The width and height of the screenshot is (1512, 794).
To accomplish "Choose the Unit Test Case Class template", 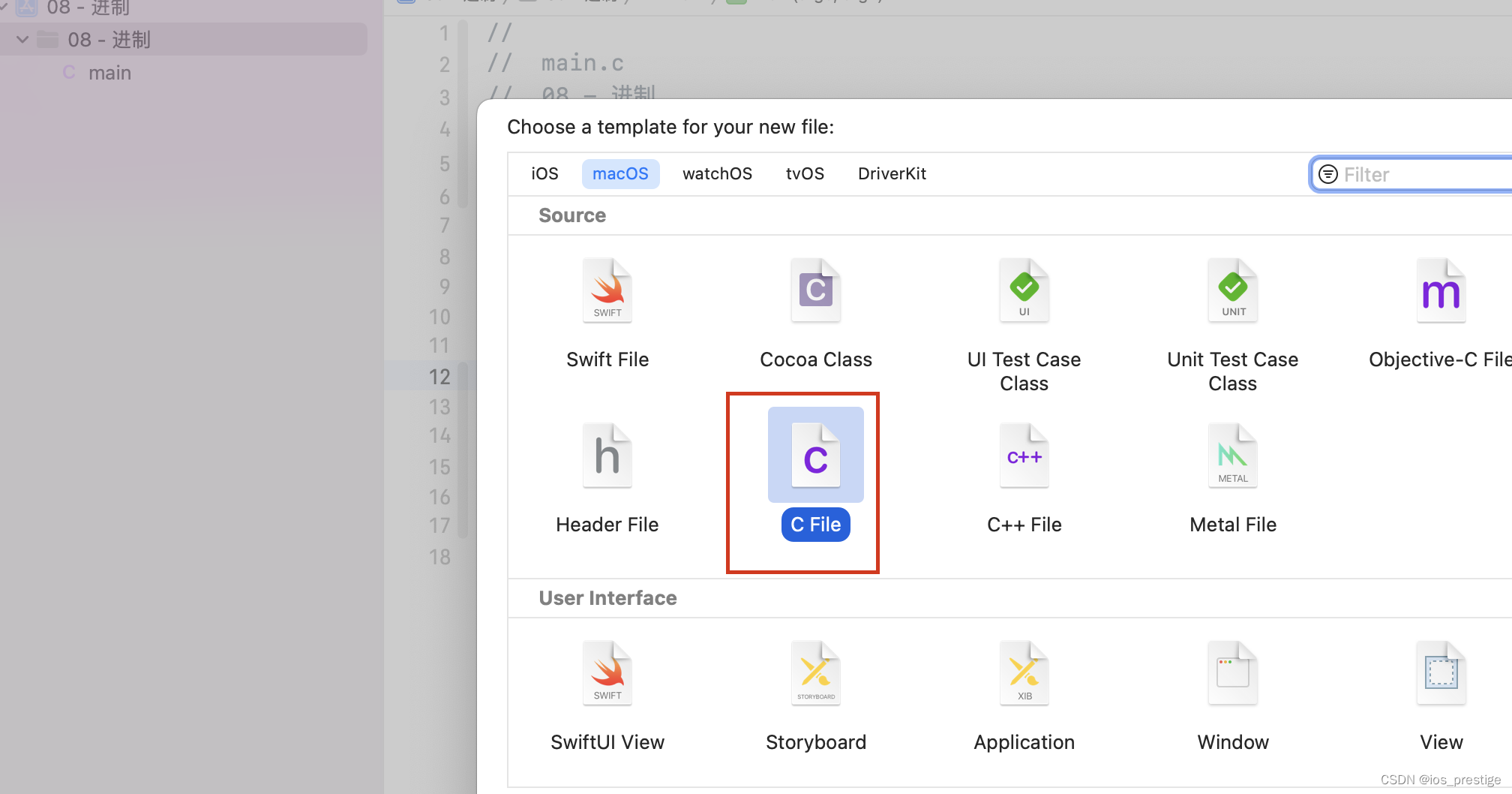I will (1233, 290).
